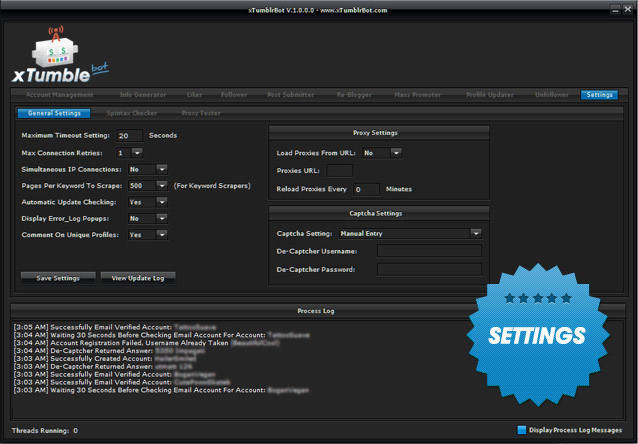
Task: Open the Automatic Update Checking dropdown
Action: pyautogui.click(x=162, y=202)
